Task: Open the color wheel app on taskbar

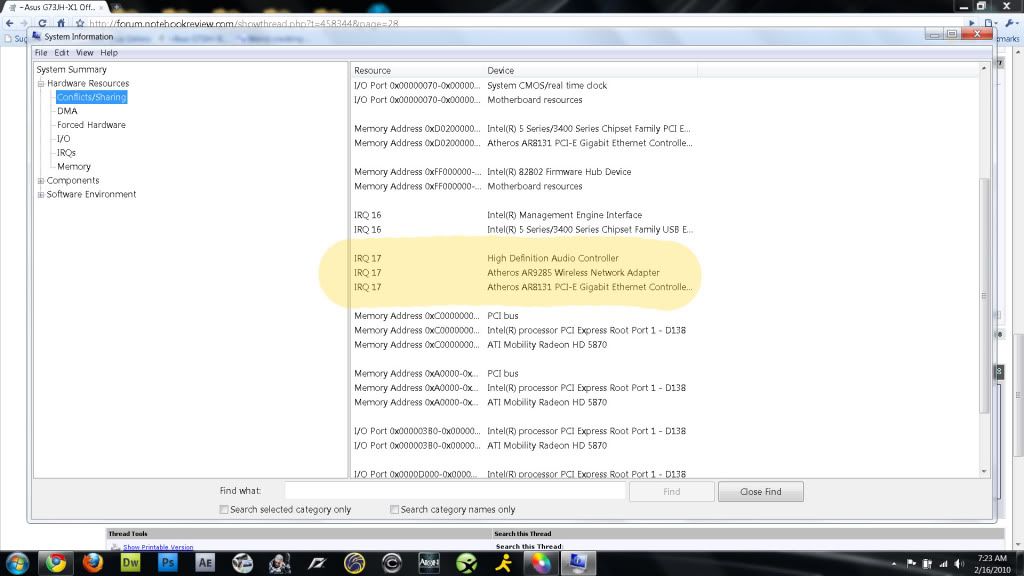Action: tap(541, 563)
